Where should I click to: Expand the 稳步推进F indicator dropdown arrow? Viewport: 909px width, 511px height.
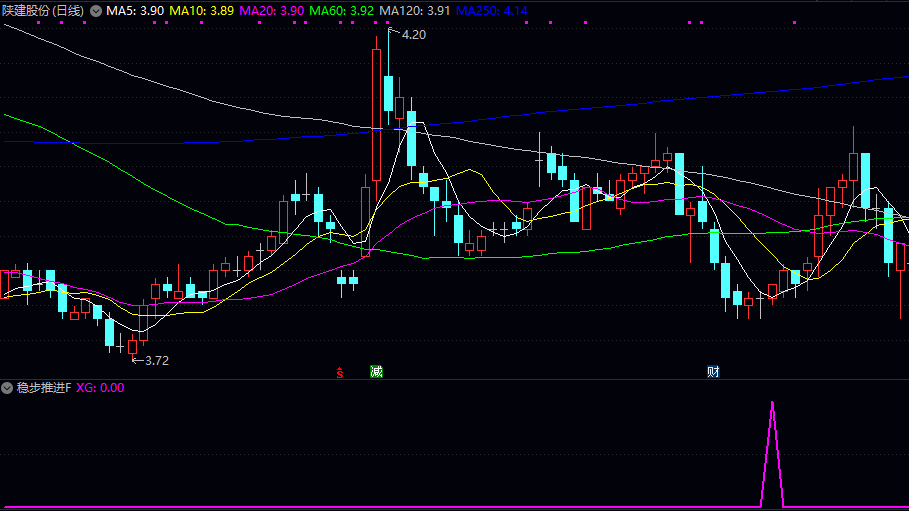coord(8,387)
